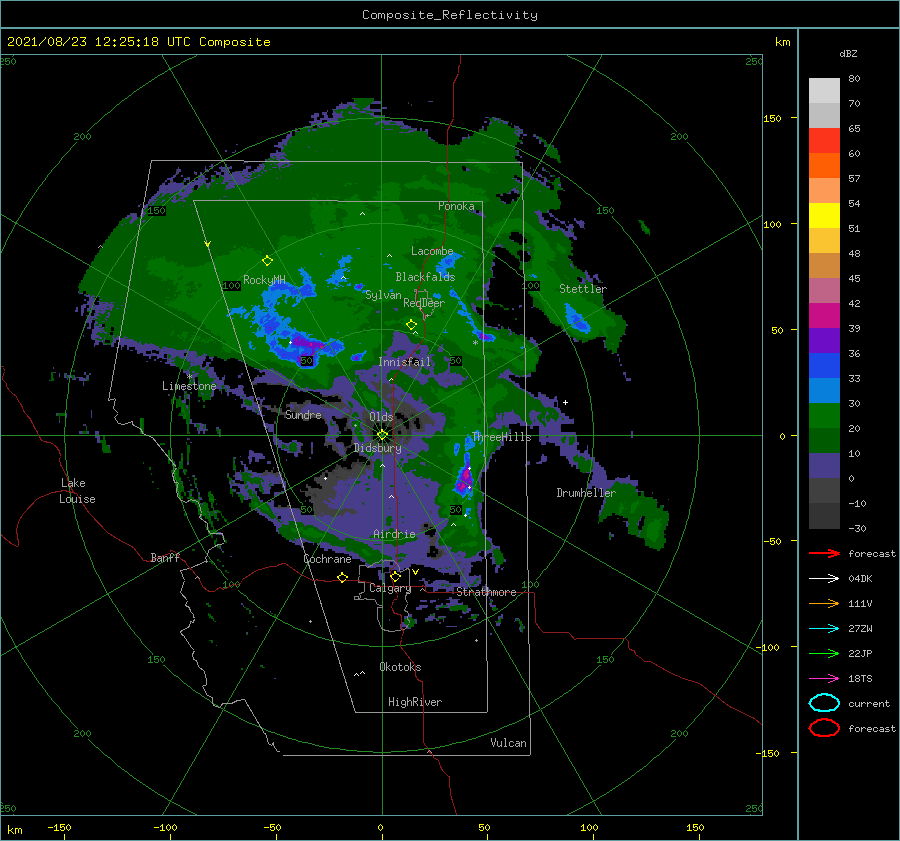This screenshot has width=900, height=841.
Task: Click the dBZ legend heading
Action: pyautogui.click(x=848, y=53)
